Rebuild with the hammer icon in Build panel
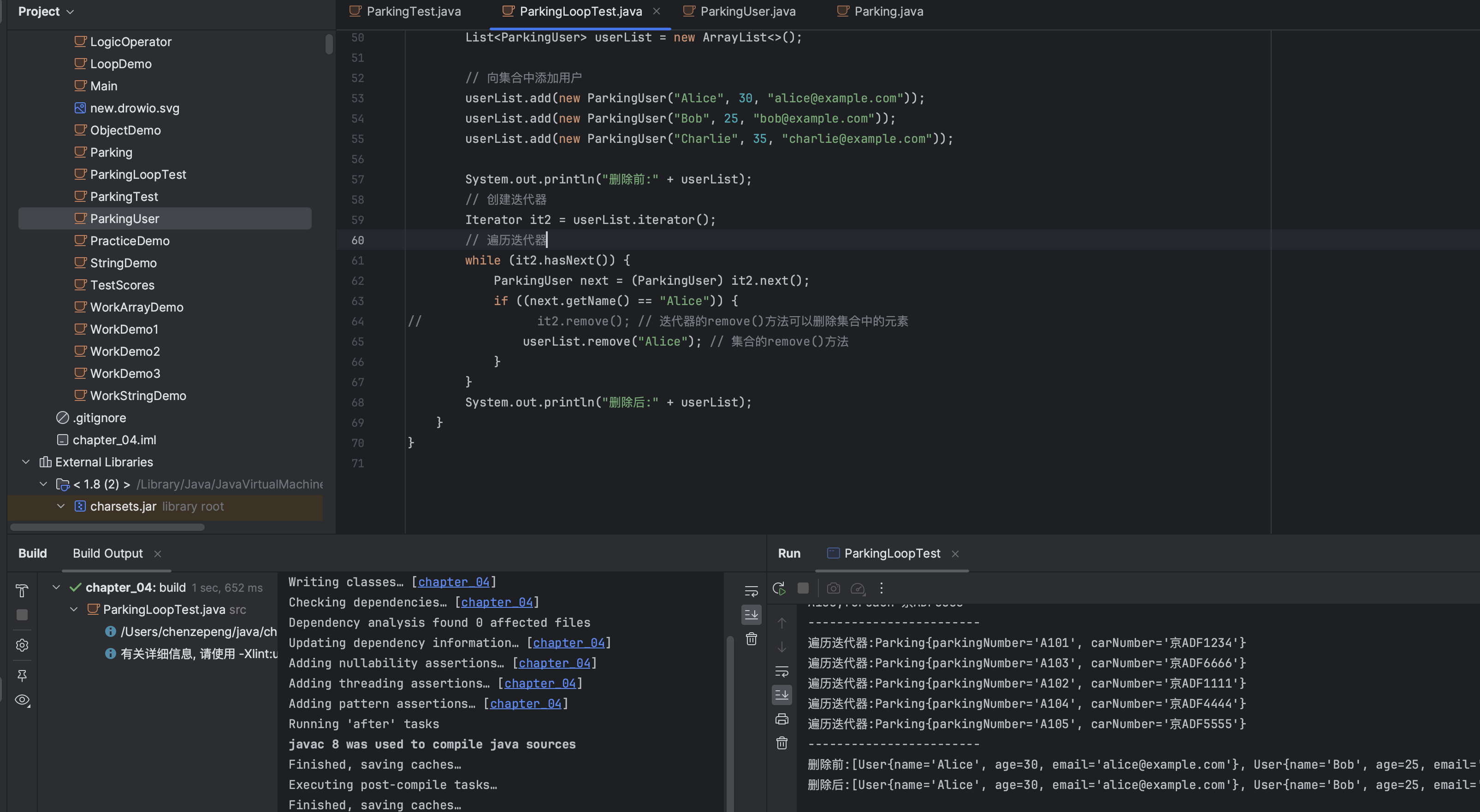Screen dimensions: 1480x812 22,590
